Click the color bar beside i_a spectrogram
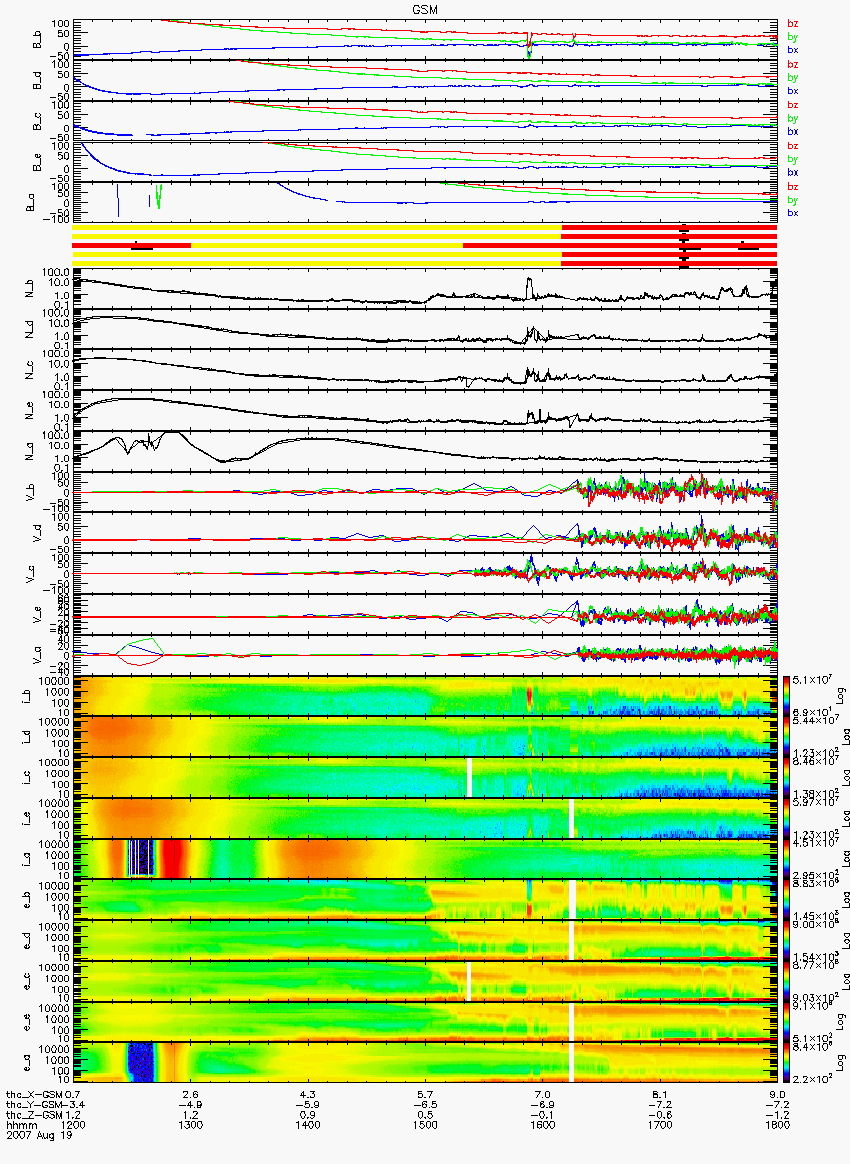The image size is (850, 1164). 785,859
